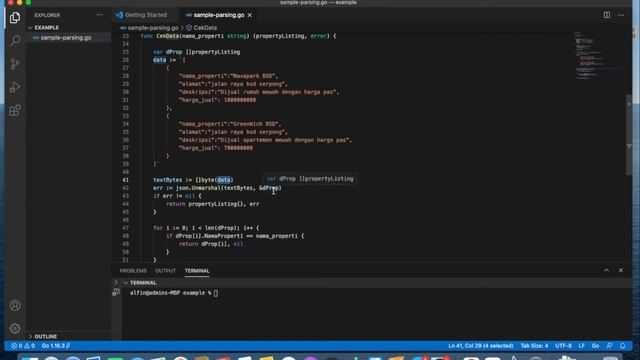Click the "textBytes" variable on line 41

(168, 180)
